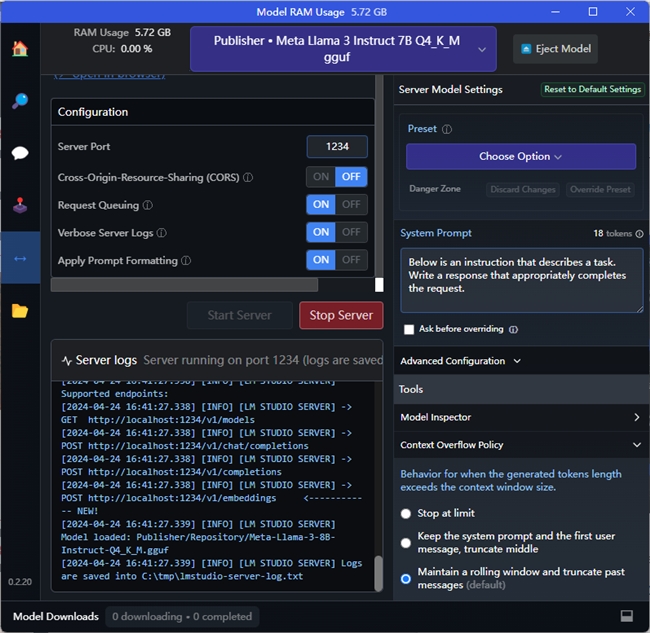650x633 pixels.
Task: Click the Danger Zone label
Action: click(435, 189)
